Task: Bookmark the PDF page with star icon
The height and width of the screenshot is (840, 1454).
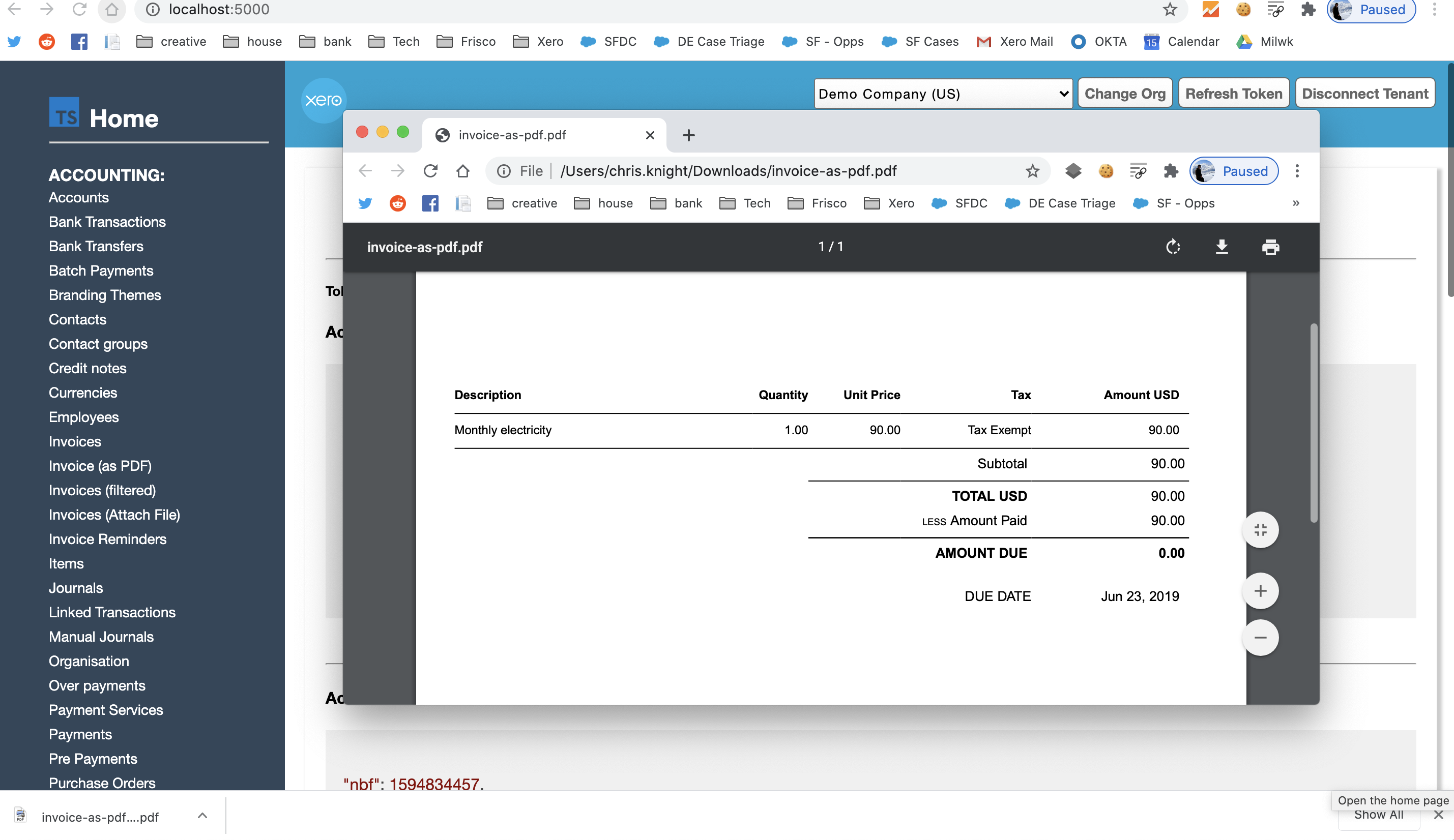Action: click(x=1032, y=171)
